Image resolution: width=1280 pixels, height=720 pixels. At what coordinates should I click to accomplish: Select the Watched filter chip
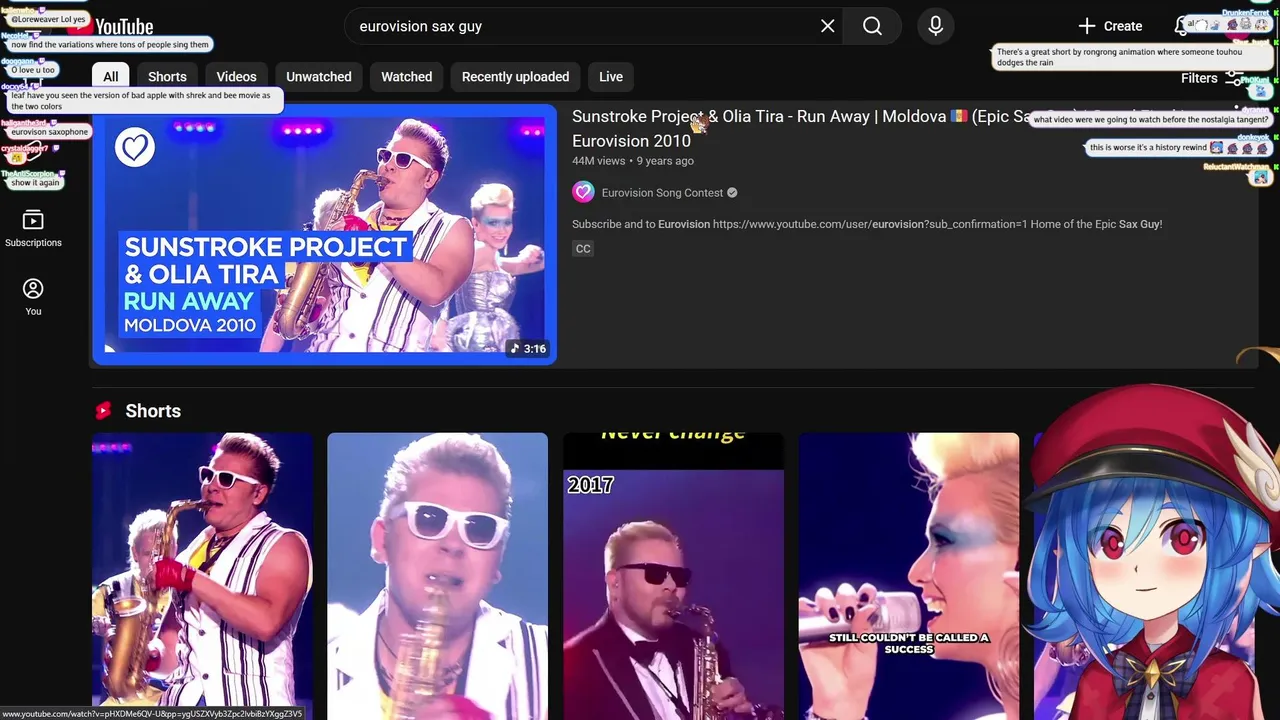[407, 77]
